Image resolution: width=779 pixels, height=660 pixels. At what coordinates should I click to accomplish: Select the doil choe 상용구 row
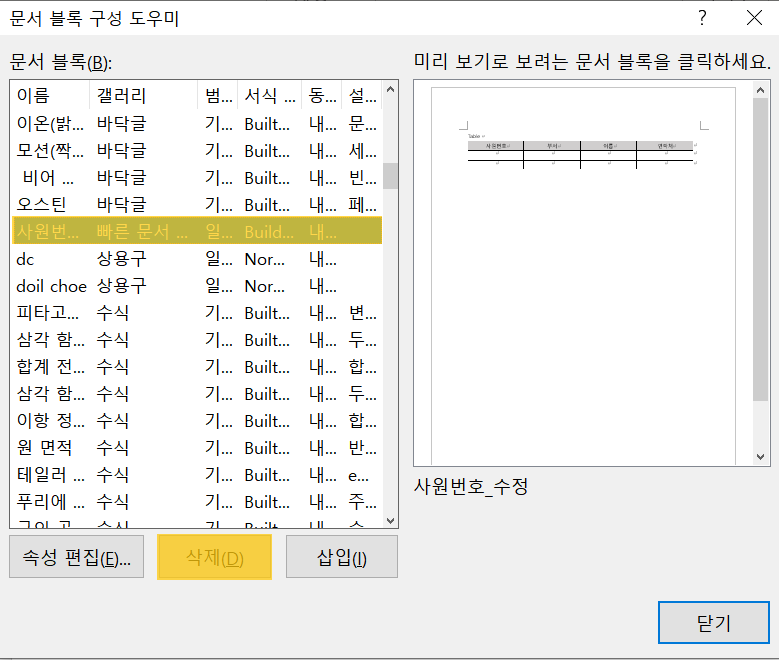[197, 285]
